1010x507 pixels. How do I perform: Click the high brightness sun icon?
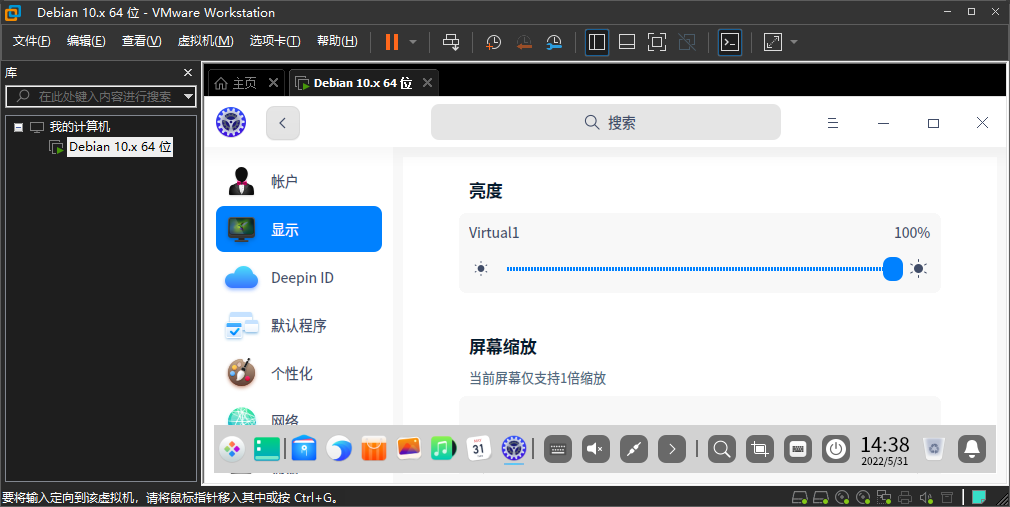(x=919, y=269)
